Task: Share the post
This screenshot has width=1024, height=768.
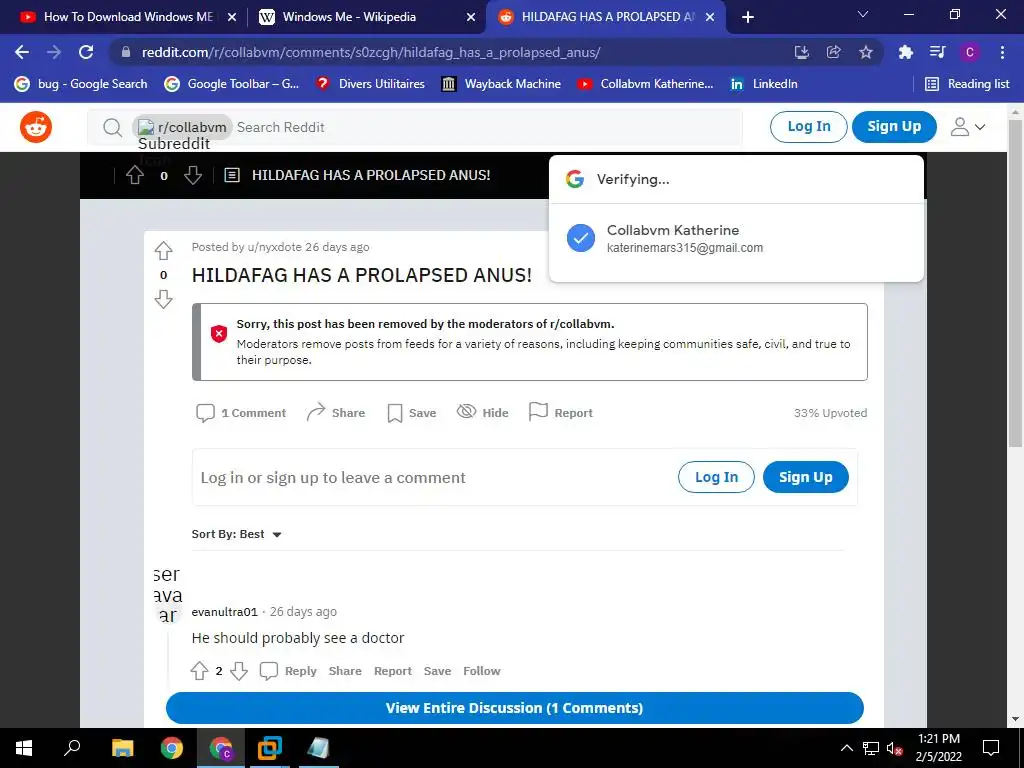Action: [336, 413]
